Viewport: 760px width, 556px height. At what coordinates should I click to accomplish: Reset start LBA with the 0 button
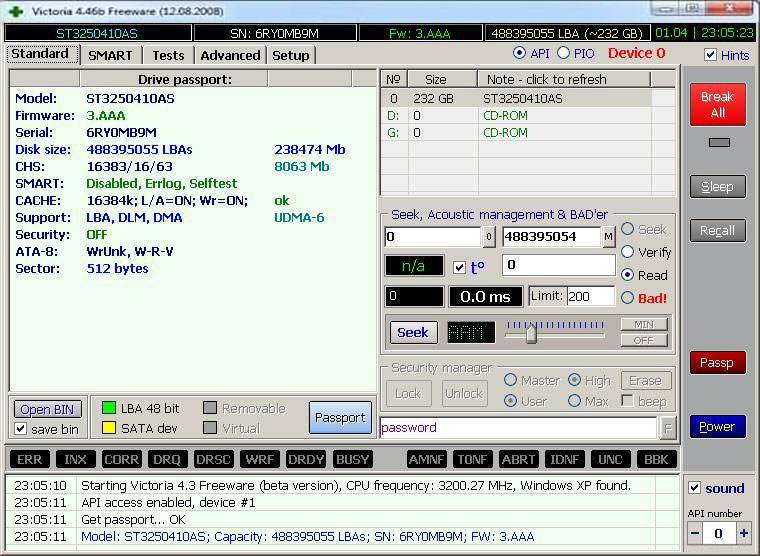tap(489, 237)
